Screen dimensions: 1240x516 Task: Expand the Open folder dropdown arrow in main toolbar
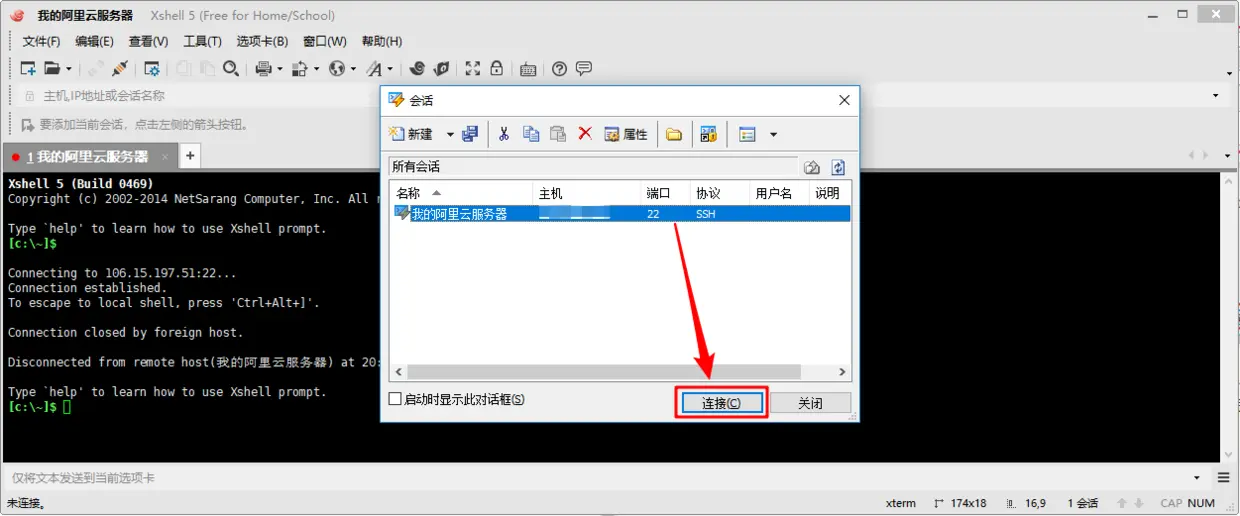(69, 69)
